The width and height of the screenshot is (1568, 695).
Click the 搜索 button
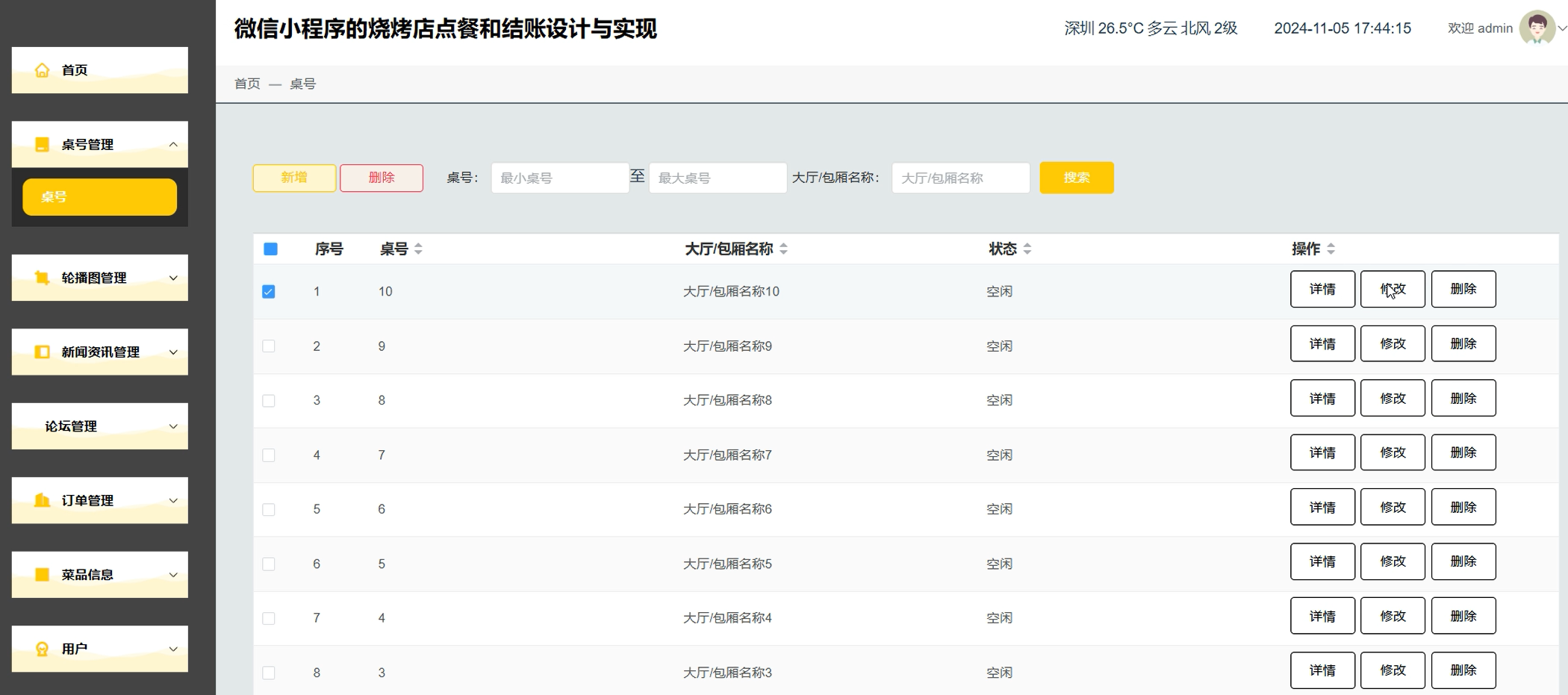tap(1077, 178)
